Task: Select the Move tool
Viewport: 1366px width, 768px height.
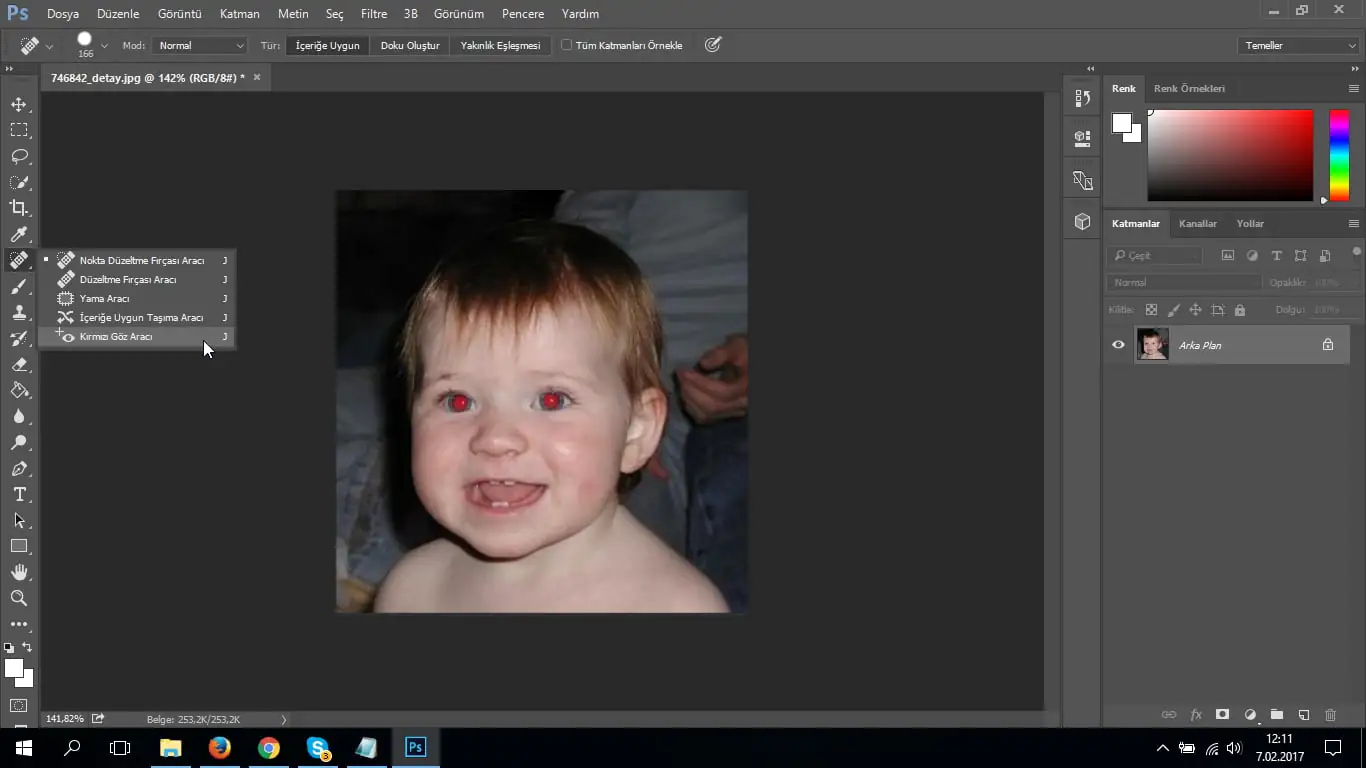Action: pos(19,104)
